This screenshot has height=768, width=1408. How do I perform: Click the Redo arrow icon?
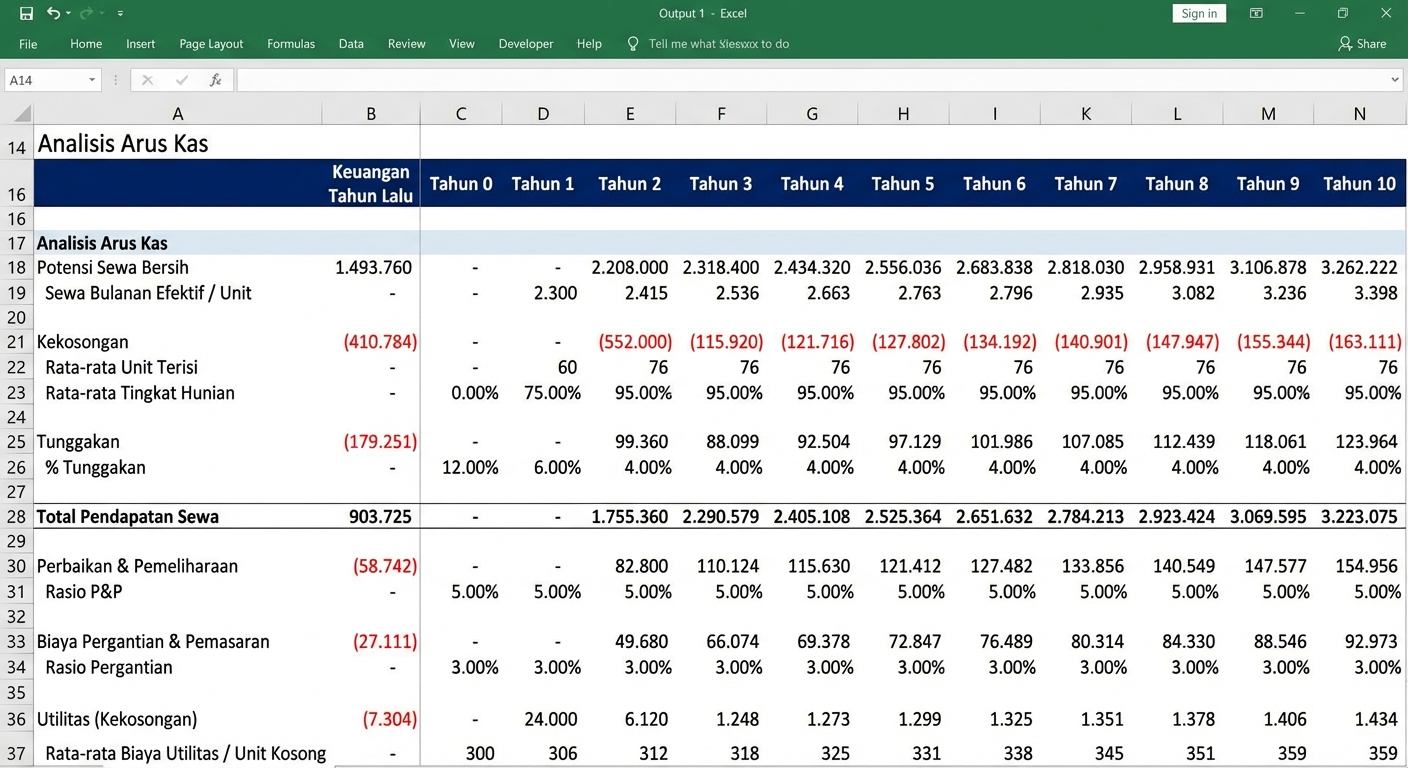(x=86, y=14)
